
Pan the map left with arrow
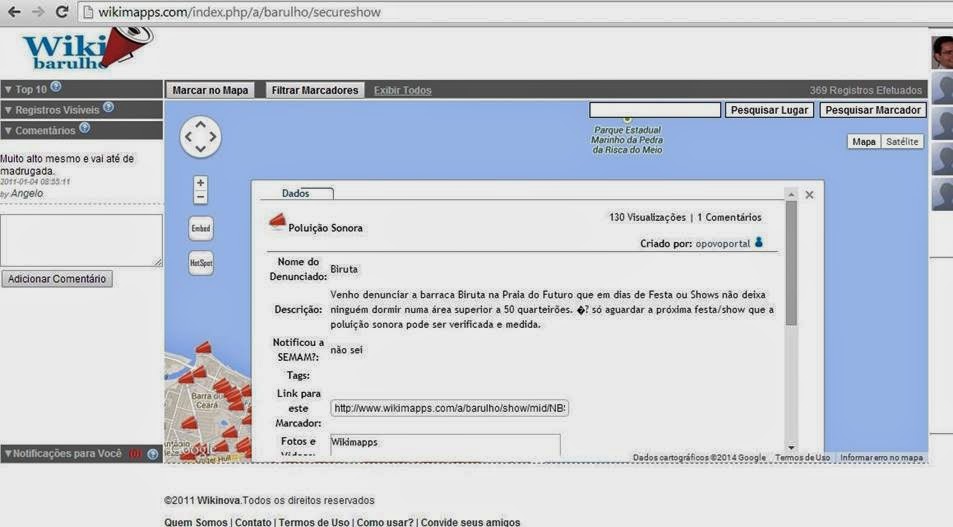(x=188, y=137)
